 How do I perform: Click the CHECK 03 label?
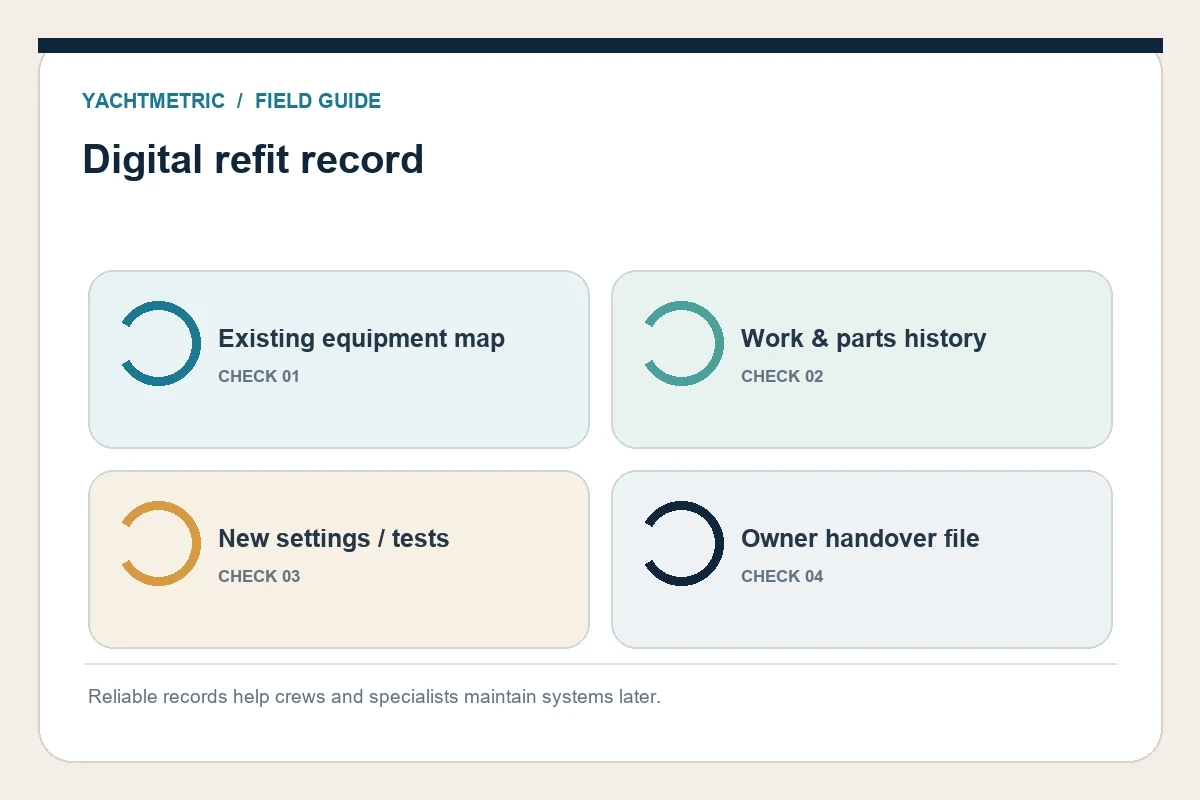(x=259, y=576)
